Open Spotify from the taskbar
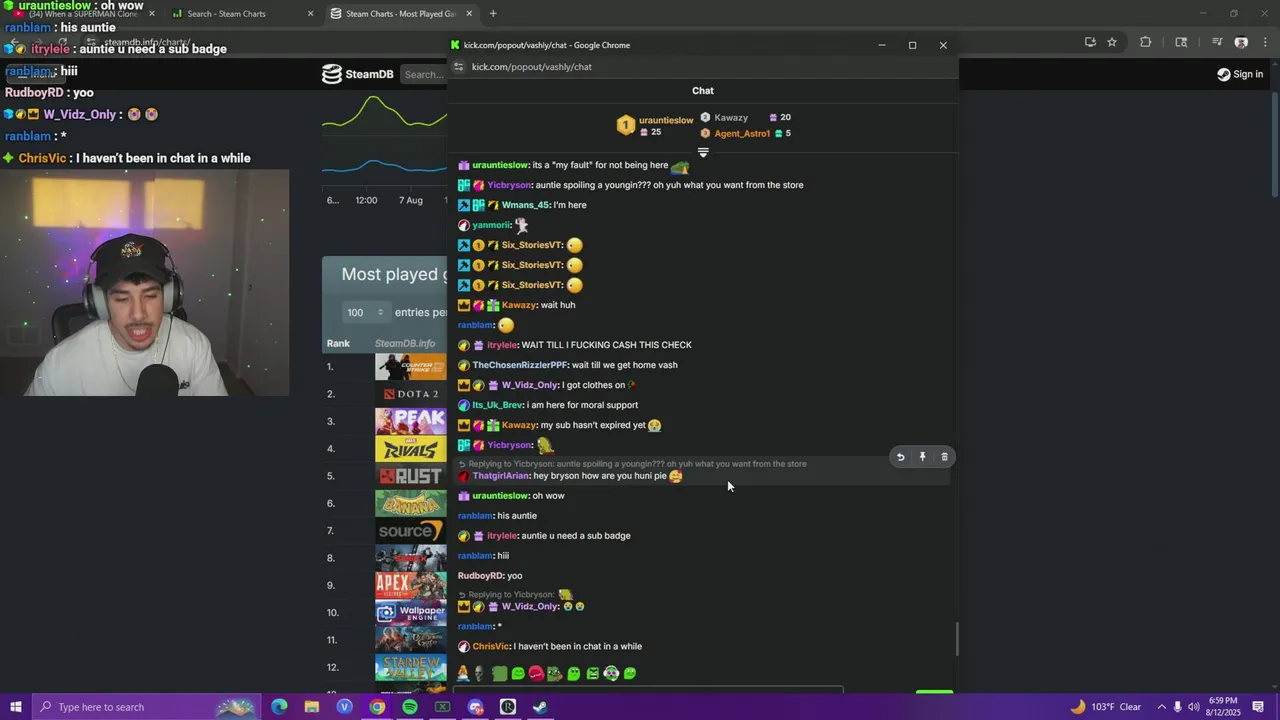 (410, 707)
